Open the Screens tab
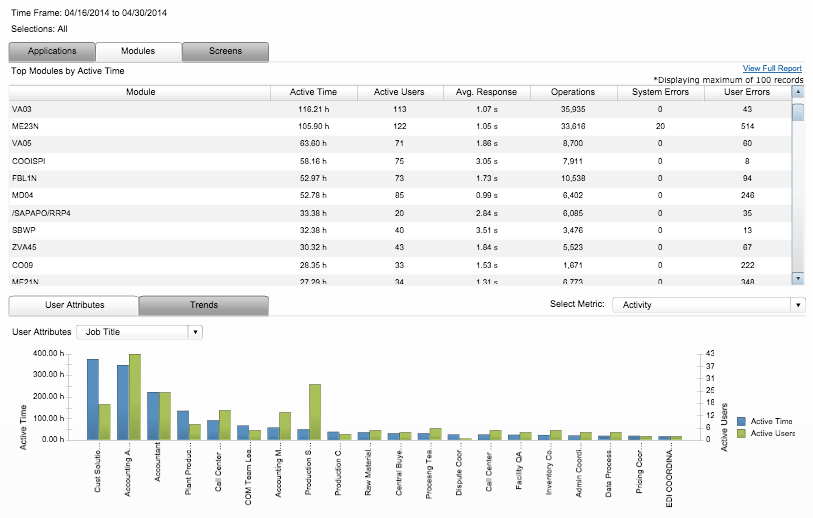 [225, 51]
